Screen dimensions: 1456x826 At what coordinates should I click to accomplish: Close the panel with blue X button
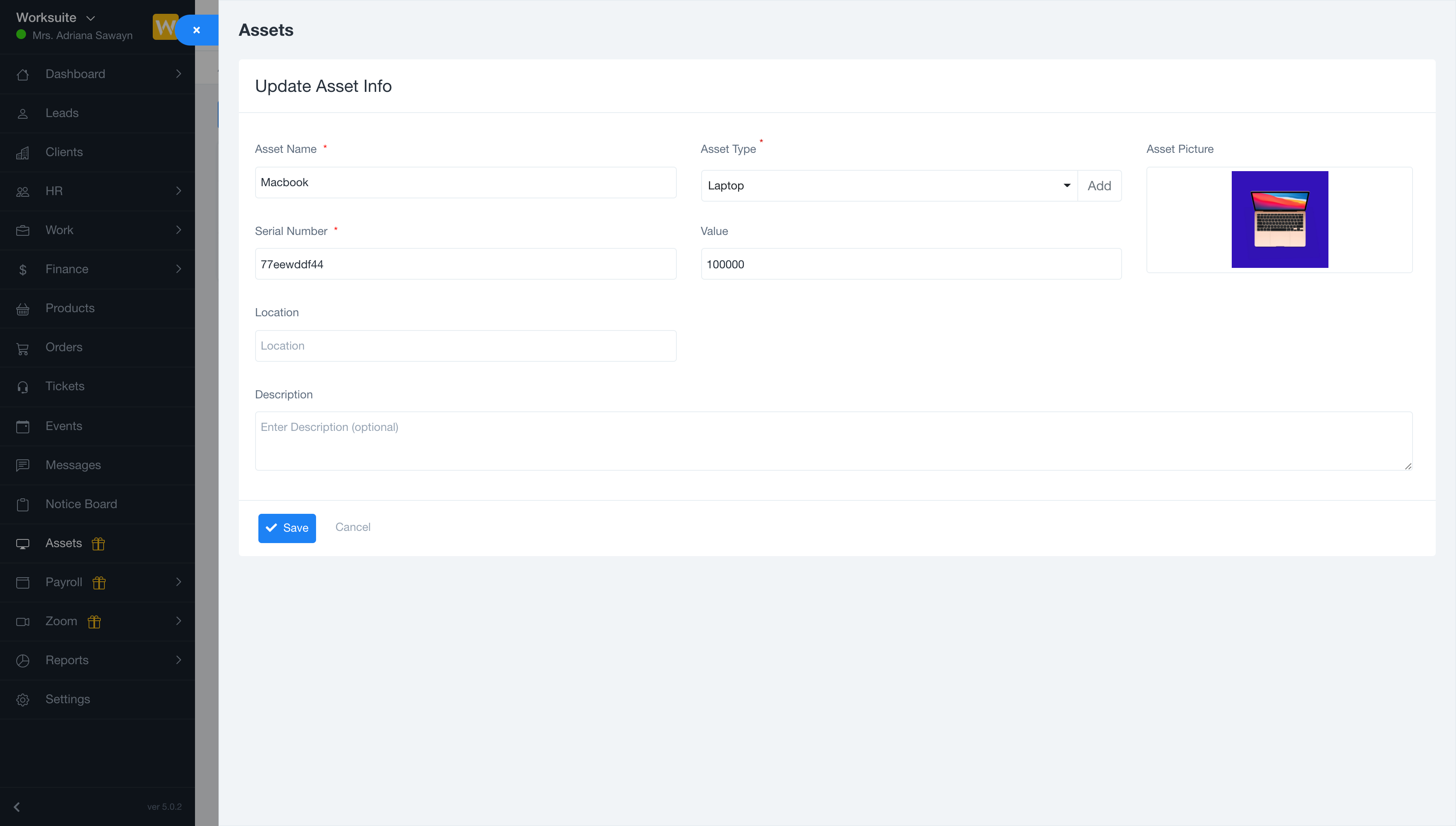pyautogui.click(x=197, y=30)
